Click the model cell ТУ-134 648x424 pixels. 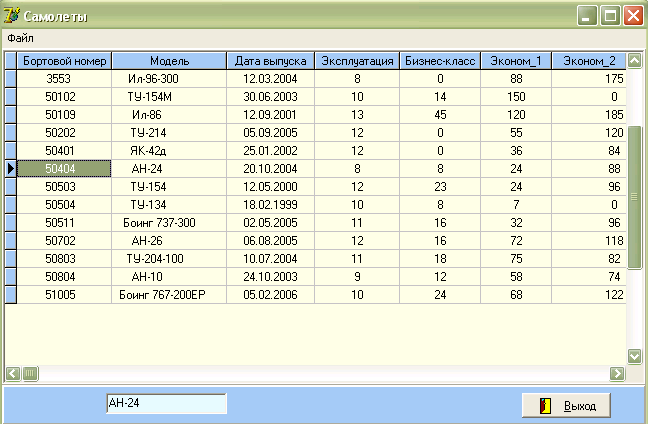[169, 205]
